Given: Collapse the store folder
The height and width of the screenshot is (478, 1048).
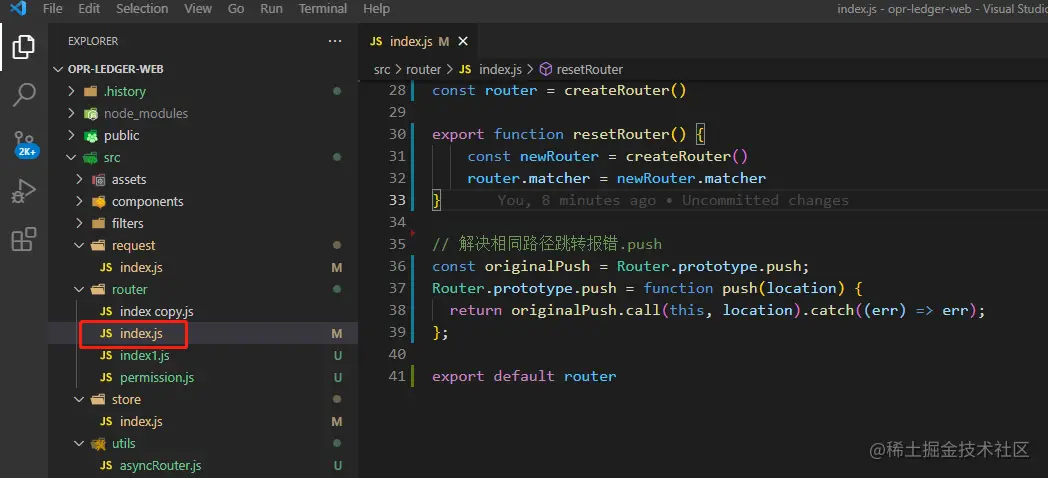Looking at the screenshot, I should [80, 400].
